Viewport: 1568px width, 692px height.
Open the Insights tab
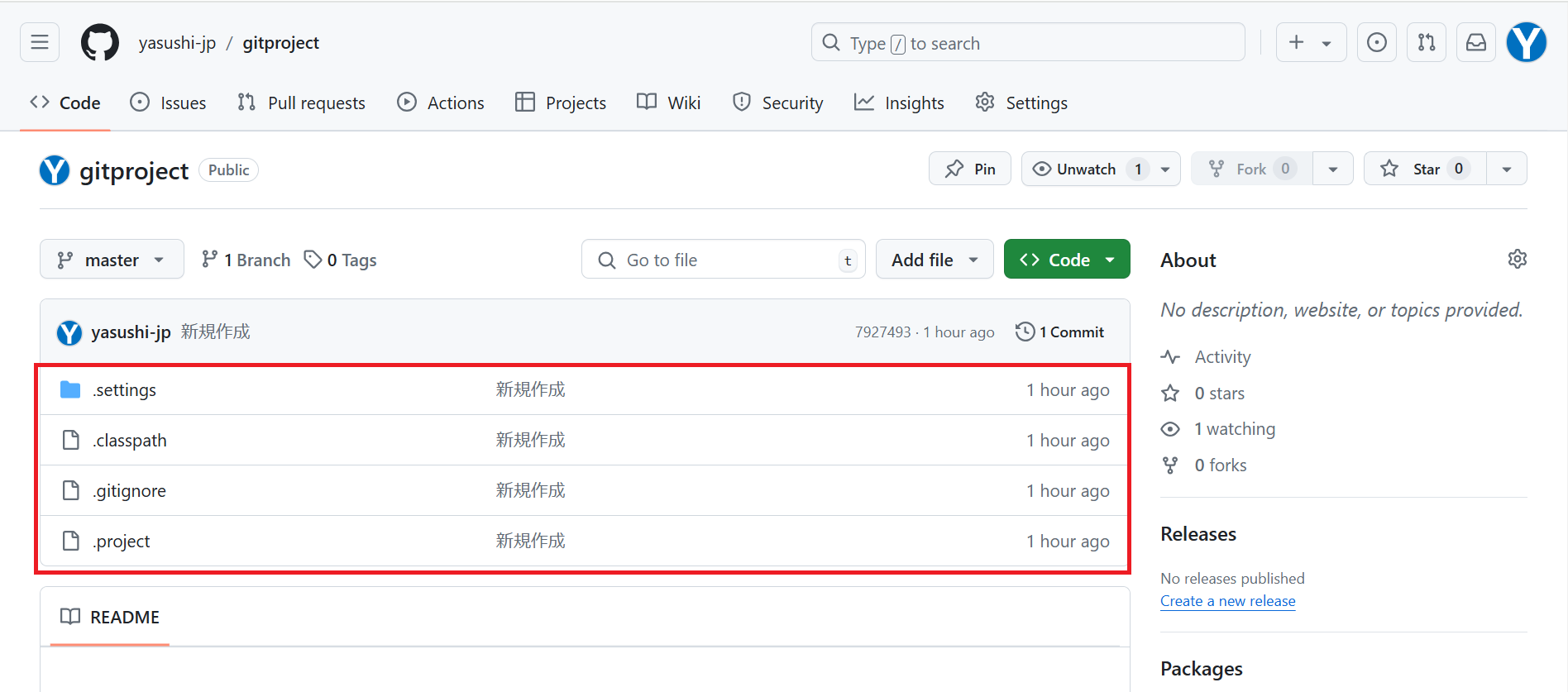[x=899, y=103]
